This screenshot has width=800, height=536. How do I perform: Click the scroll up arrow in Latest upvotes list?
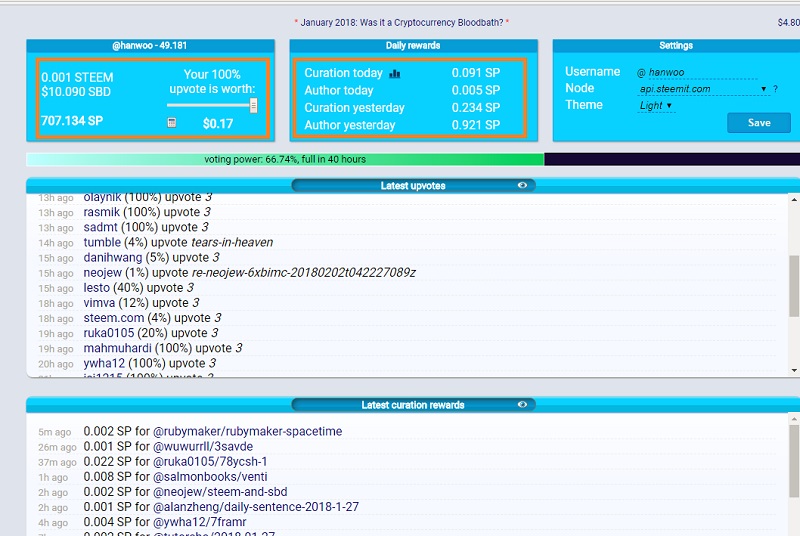tap(794, 199)
